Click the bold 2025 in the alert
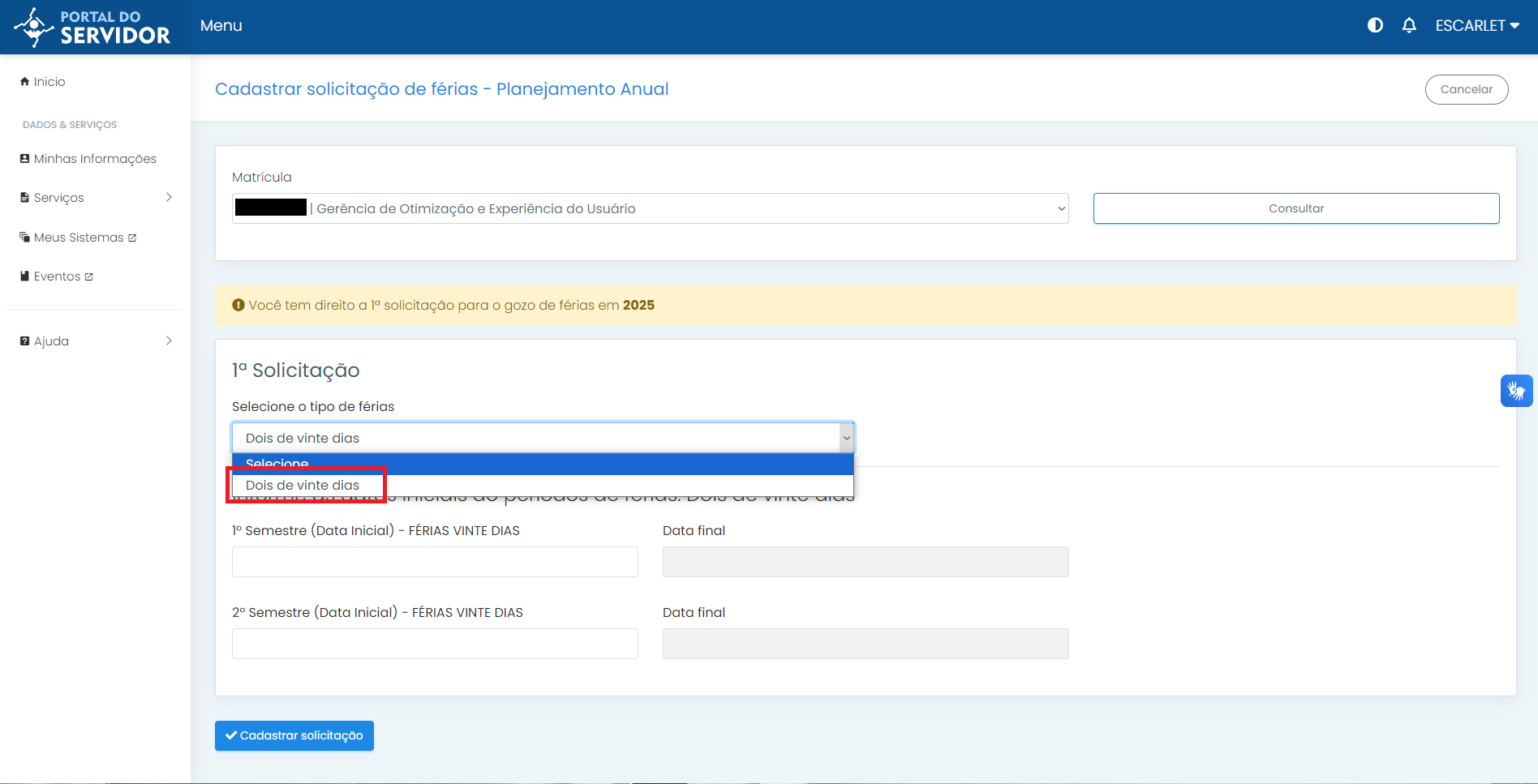Viewport: 1538px width, 784px height. pos(638,306)
